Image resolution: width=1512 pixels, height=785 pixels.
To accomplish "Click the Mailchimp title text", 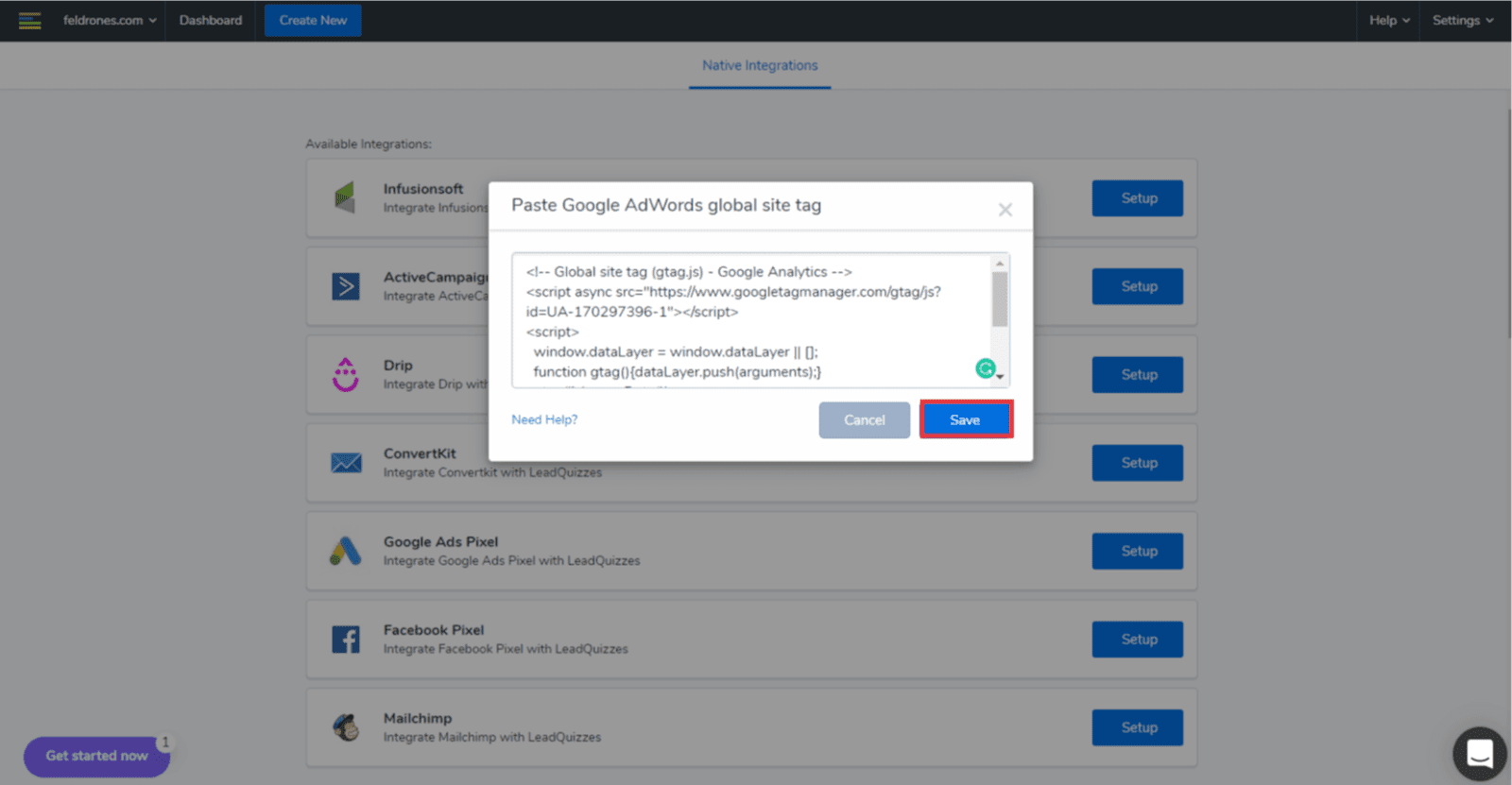I will point(418,718).
